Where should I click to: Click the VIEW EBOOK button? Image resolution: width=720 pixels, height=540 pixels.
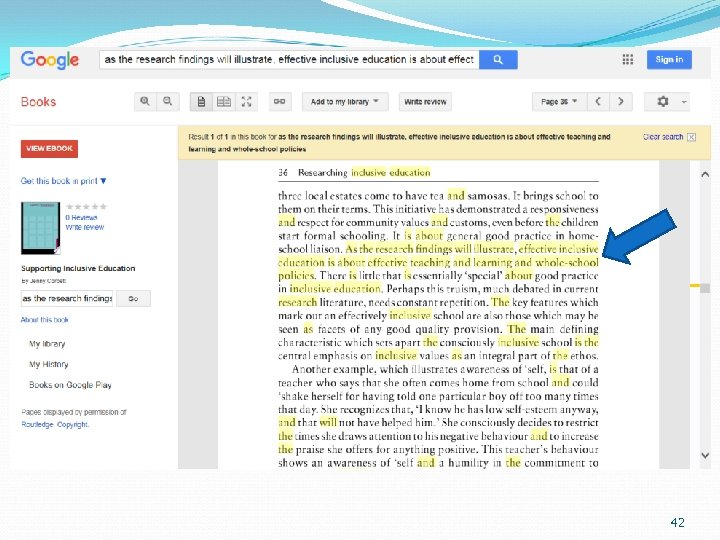[x=49, y=149]
